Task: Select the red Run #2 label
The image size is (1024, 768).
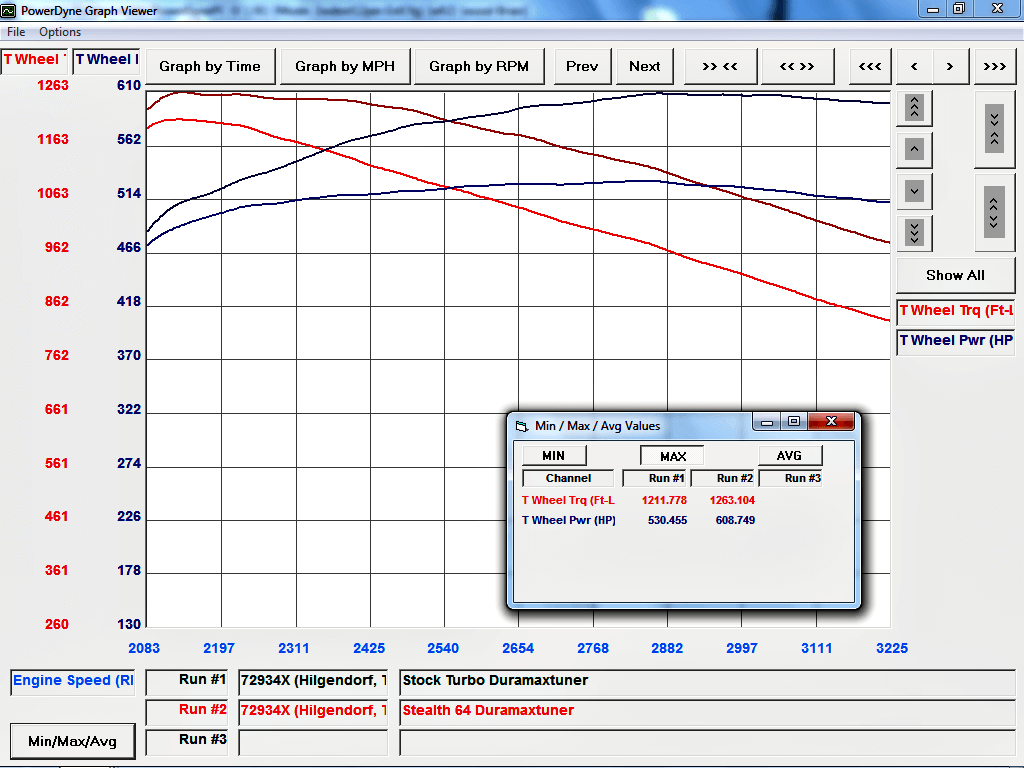Action: [x=187, y=712]
